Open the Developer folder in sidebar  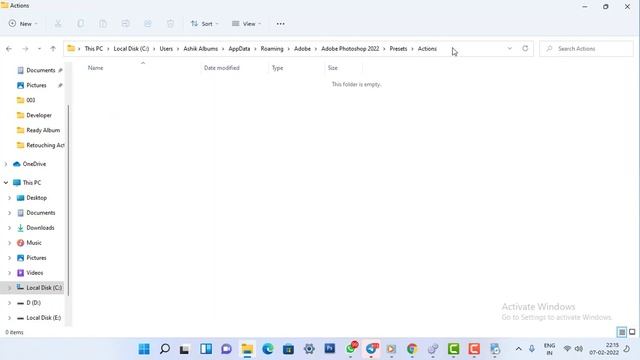pyautogui.click(x=34, y=115)
